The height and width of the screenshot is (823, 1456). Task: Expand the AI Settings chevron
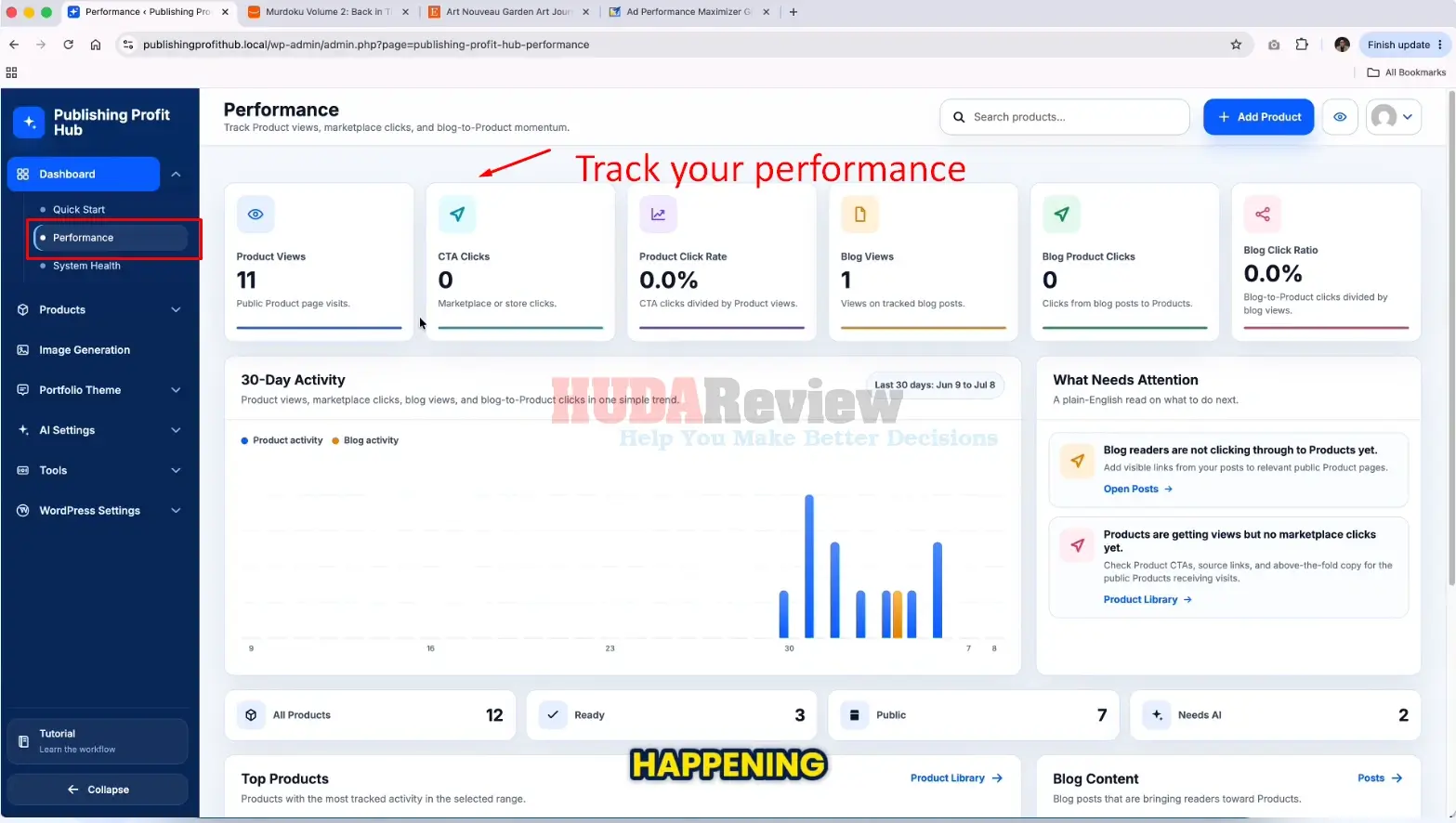tap(176, 430)
